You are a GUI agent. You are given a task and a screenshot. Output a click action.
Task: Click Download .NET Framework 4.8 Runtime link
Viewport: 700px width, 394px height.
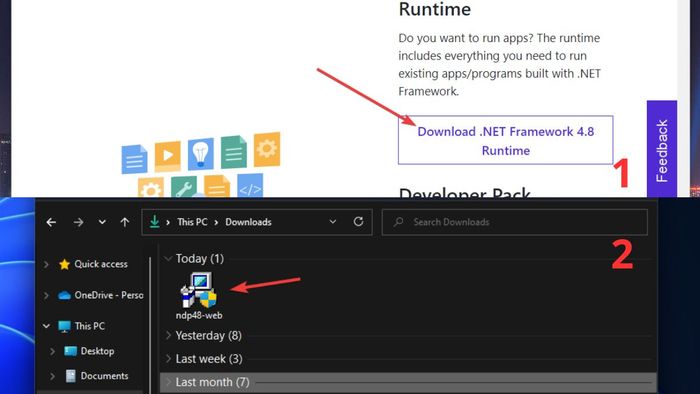[505, 140]
